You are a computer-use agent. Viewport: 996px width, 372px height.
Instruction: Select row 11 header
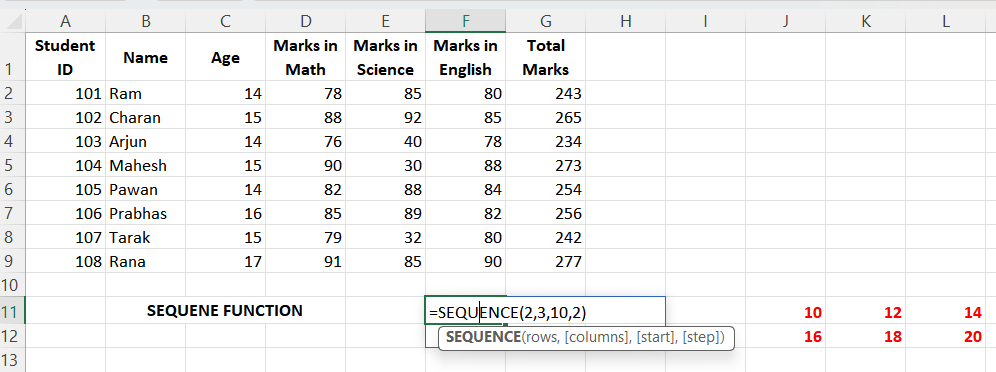13,310
